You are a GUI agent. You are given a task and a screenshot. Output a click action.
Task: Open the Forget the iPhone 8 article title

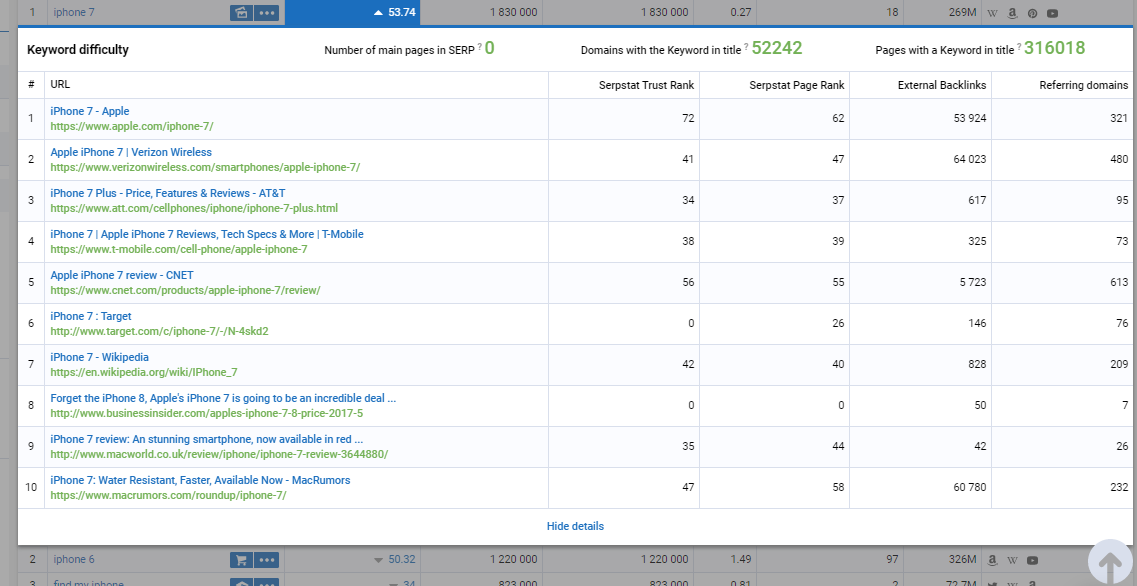coord(223,398)
